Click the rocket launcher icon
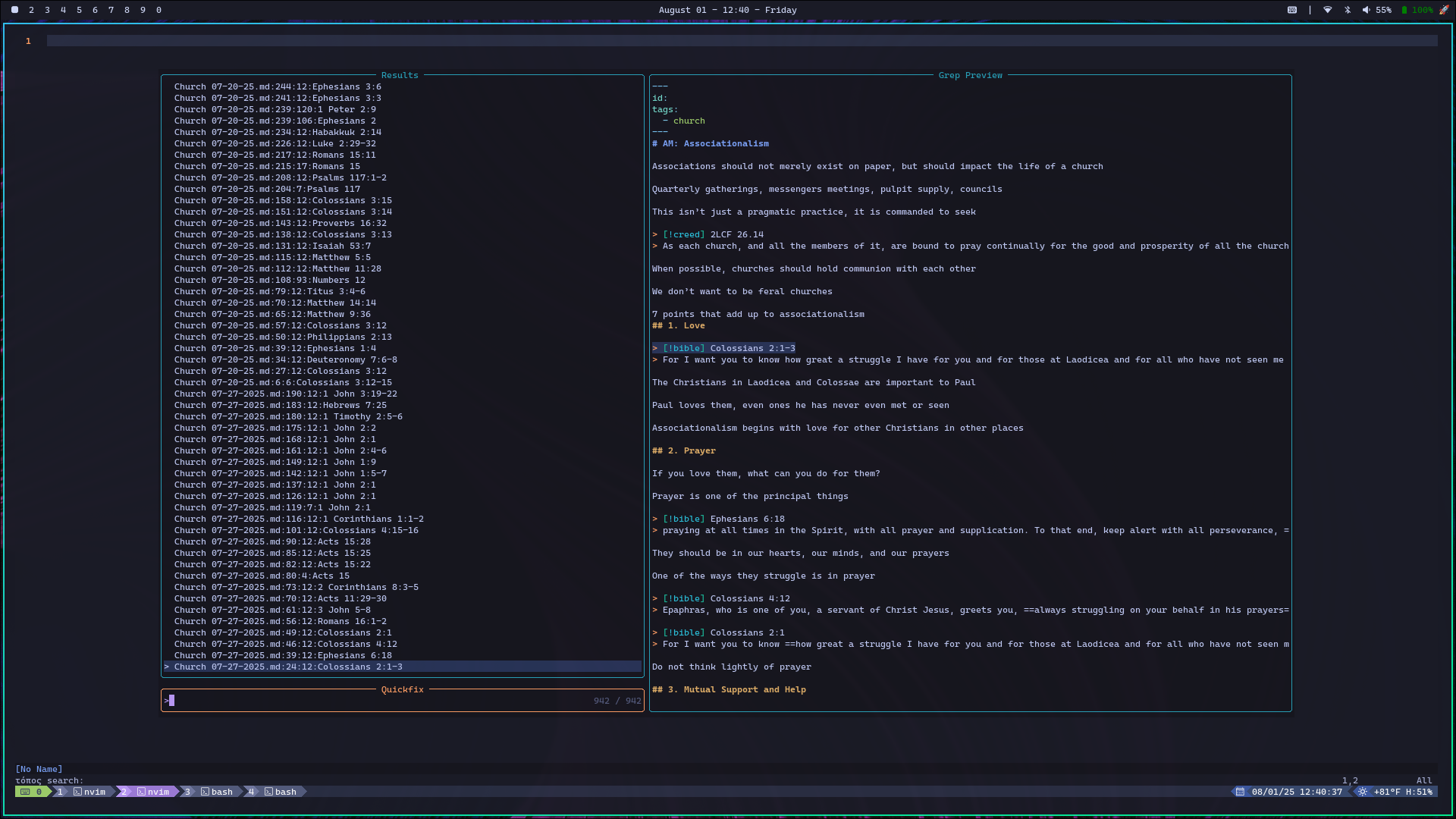The image size is (1456, 819). click(1444, 10)
